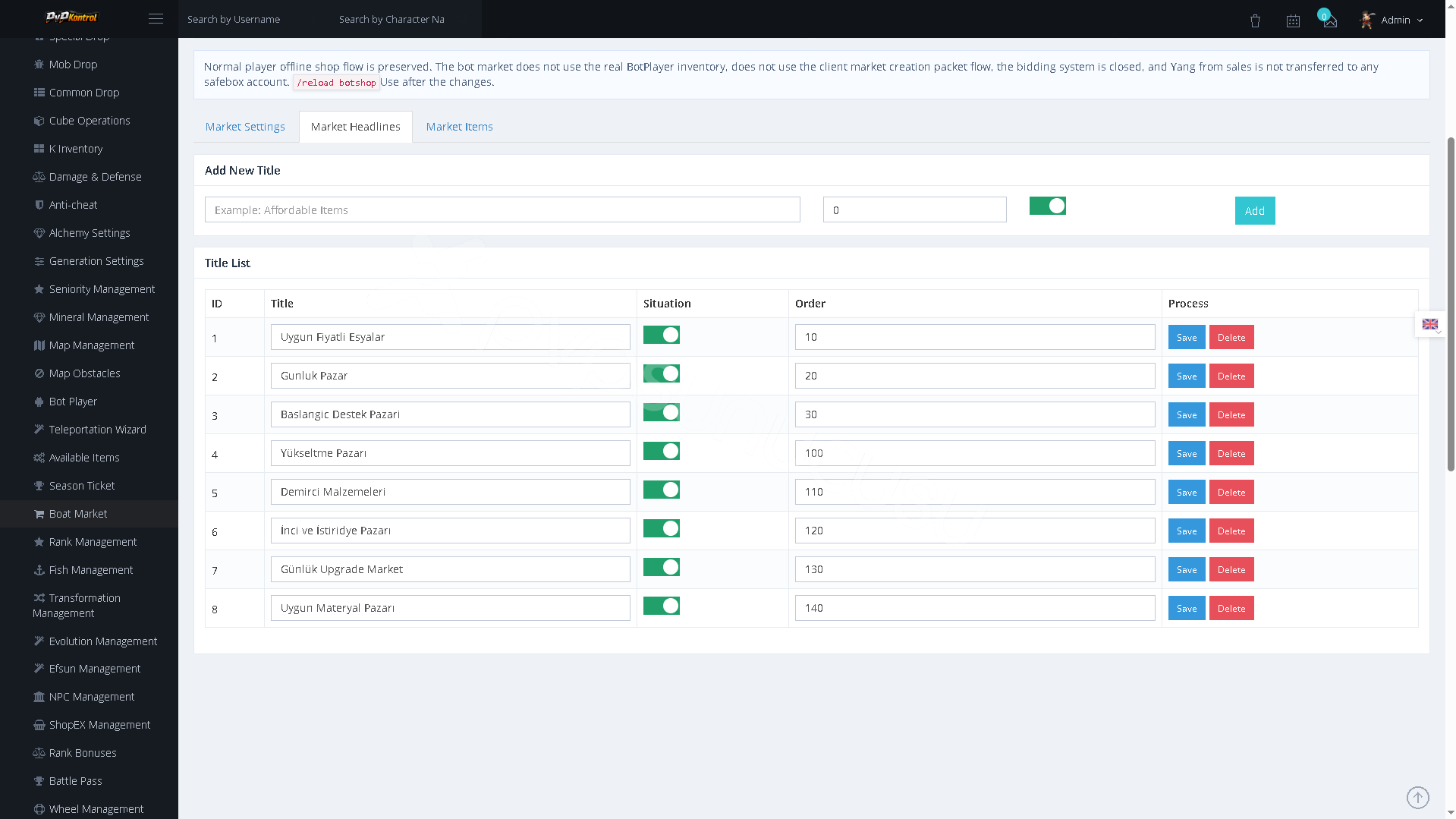This screenshot has height=819, width=1456.
Task: Click the PvPKontrol logo
Action: (72, 17)
